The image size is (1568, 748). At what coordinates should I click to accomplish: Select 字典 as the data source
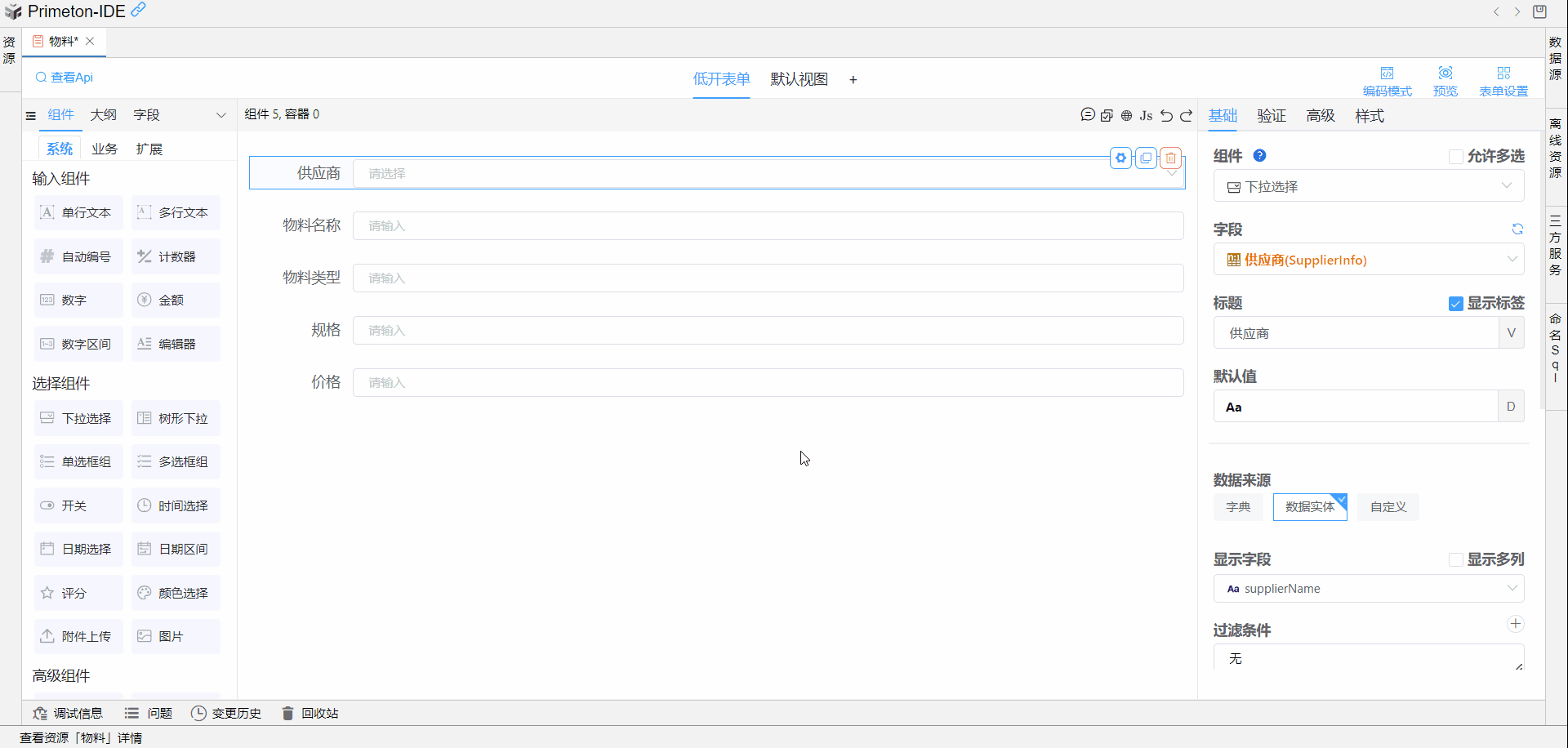click(1237, 507)
